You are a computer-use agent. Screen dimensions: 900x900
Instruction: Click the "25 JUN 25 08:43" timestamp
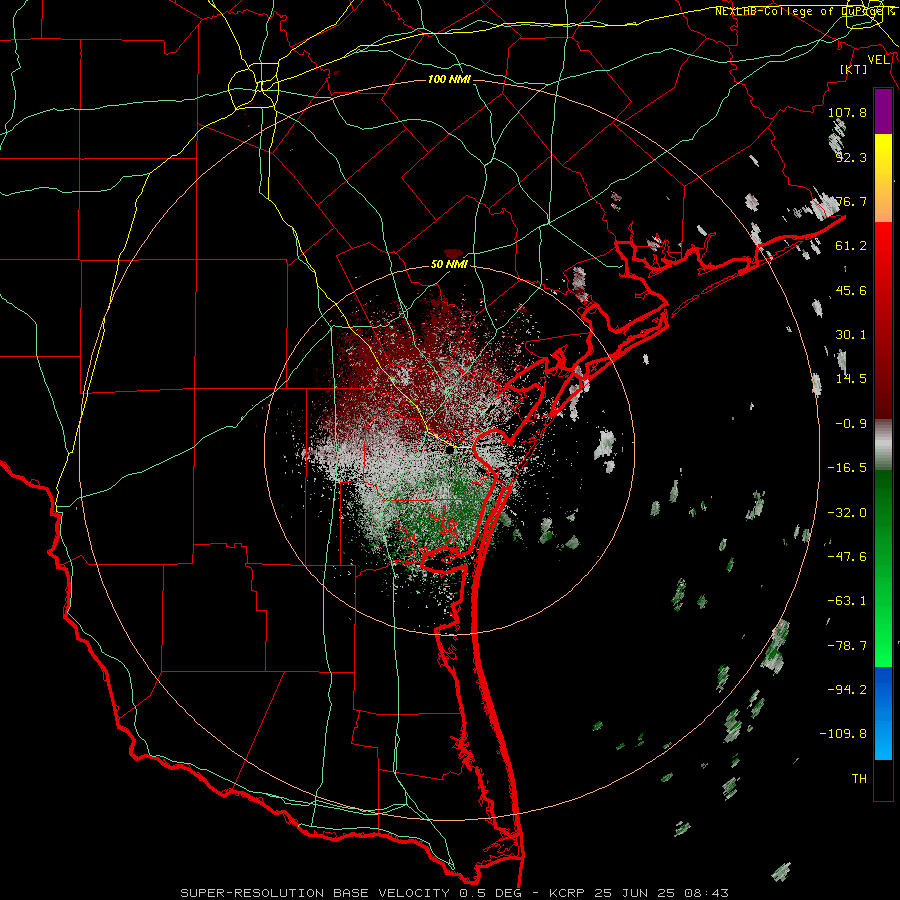660,893
